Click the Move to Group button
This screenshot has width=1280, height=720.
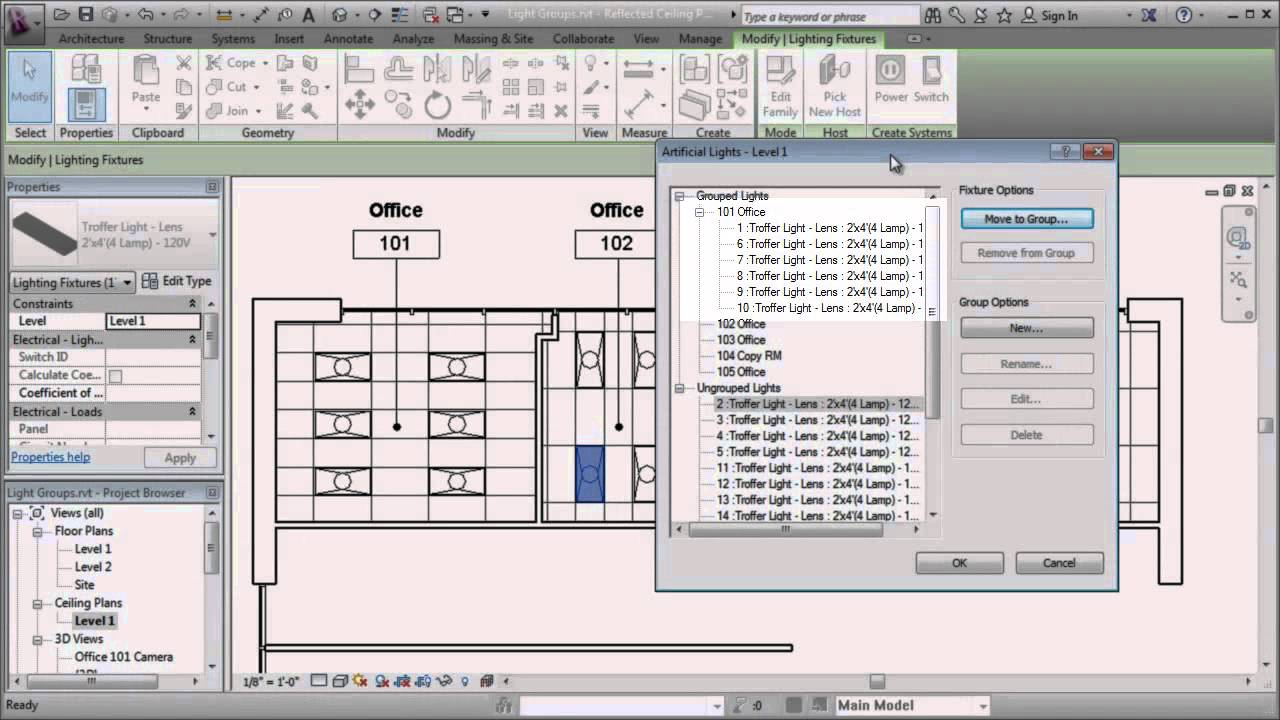coord(1026,218)
